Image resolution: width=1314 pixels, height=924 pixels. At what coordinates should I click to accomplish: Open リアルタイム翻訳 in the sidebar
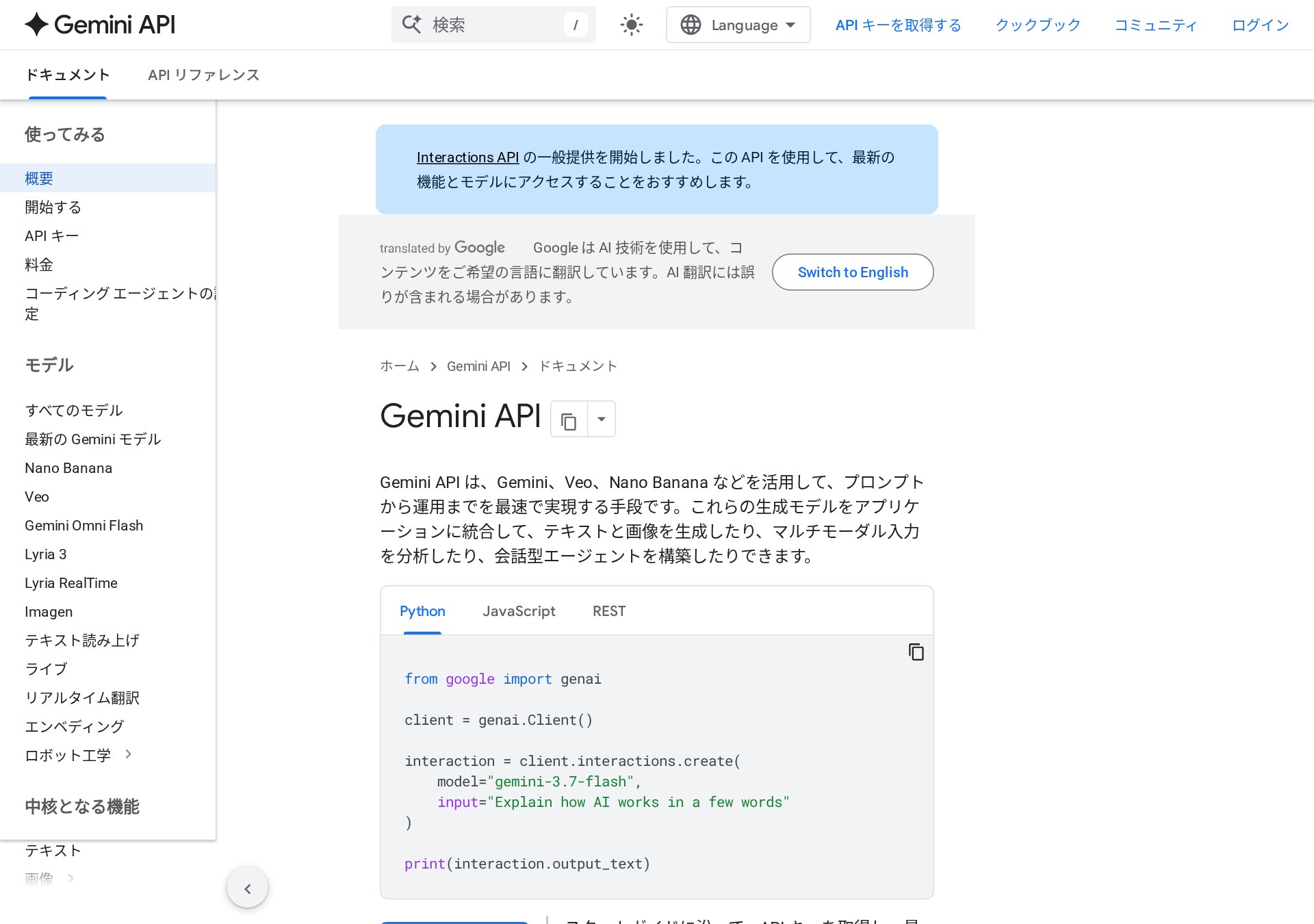(x=82, y=697)
